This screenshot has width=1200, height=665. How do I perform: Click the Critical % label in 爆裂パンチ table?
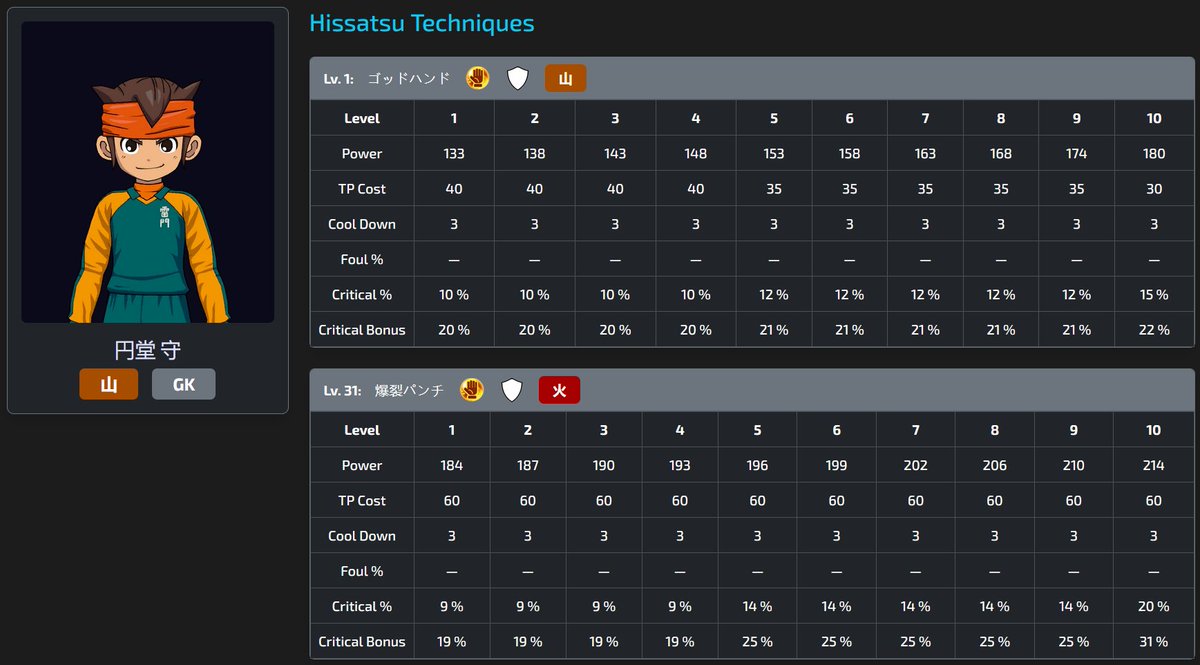point(362,607)
